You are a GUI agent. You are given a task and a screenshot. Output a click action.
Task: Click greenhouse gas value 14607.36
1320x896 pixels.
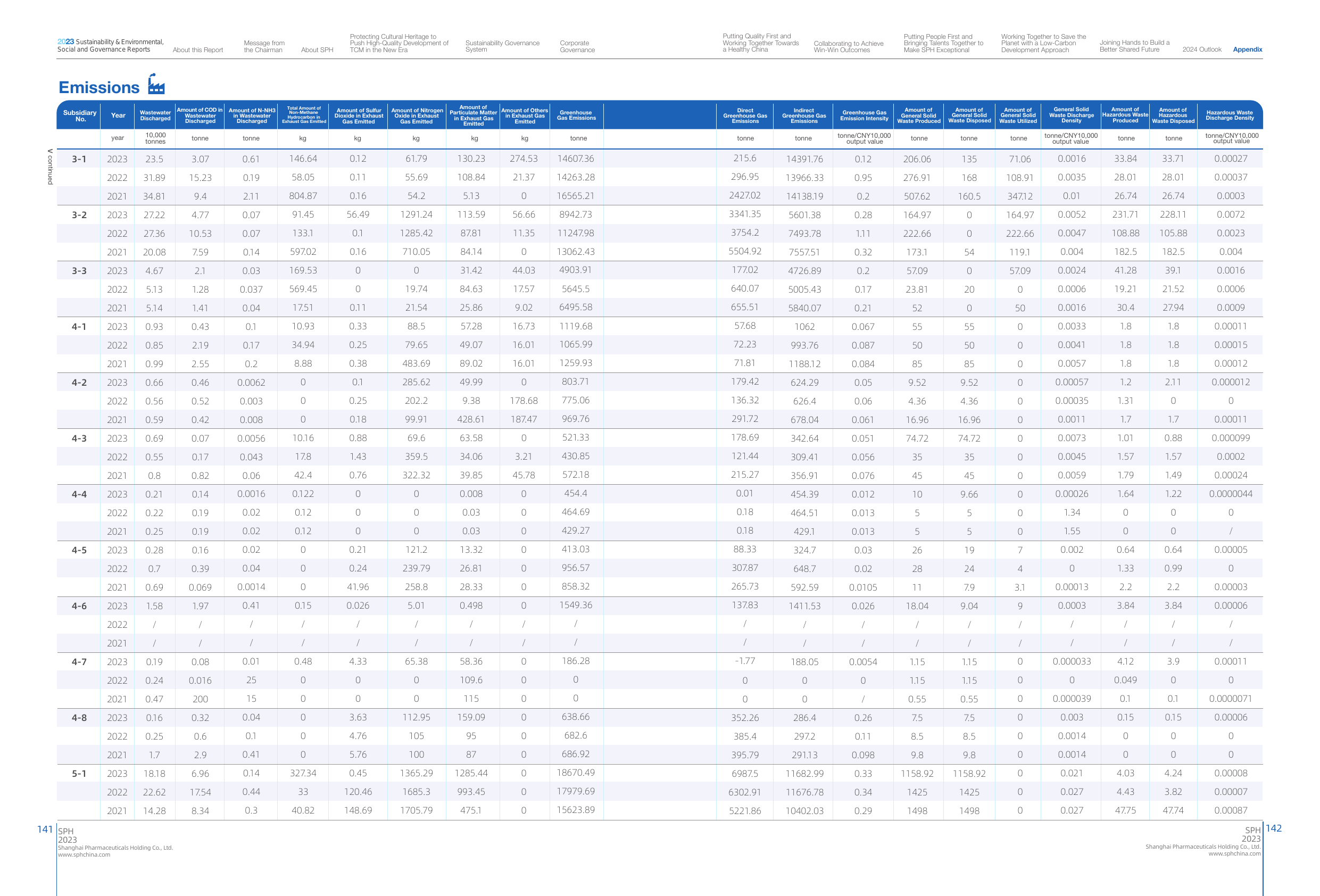click(575, 159)
